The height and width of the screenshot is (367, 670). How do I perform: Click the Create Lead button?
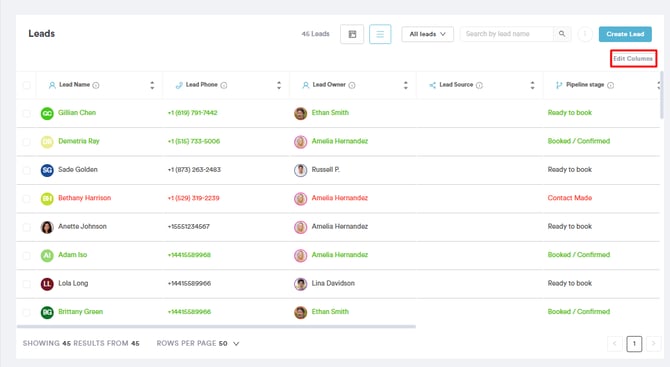pyautogui.click(x=625, y=34)
